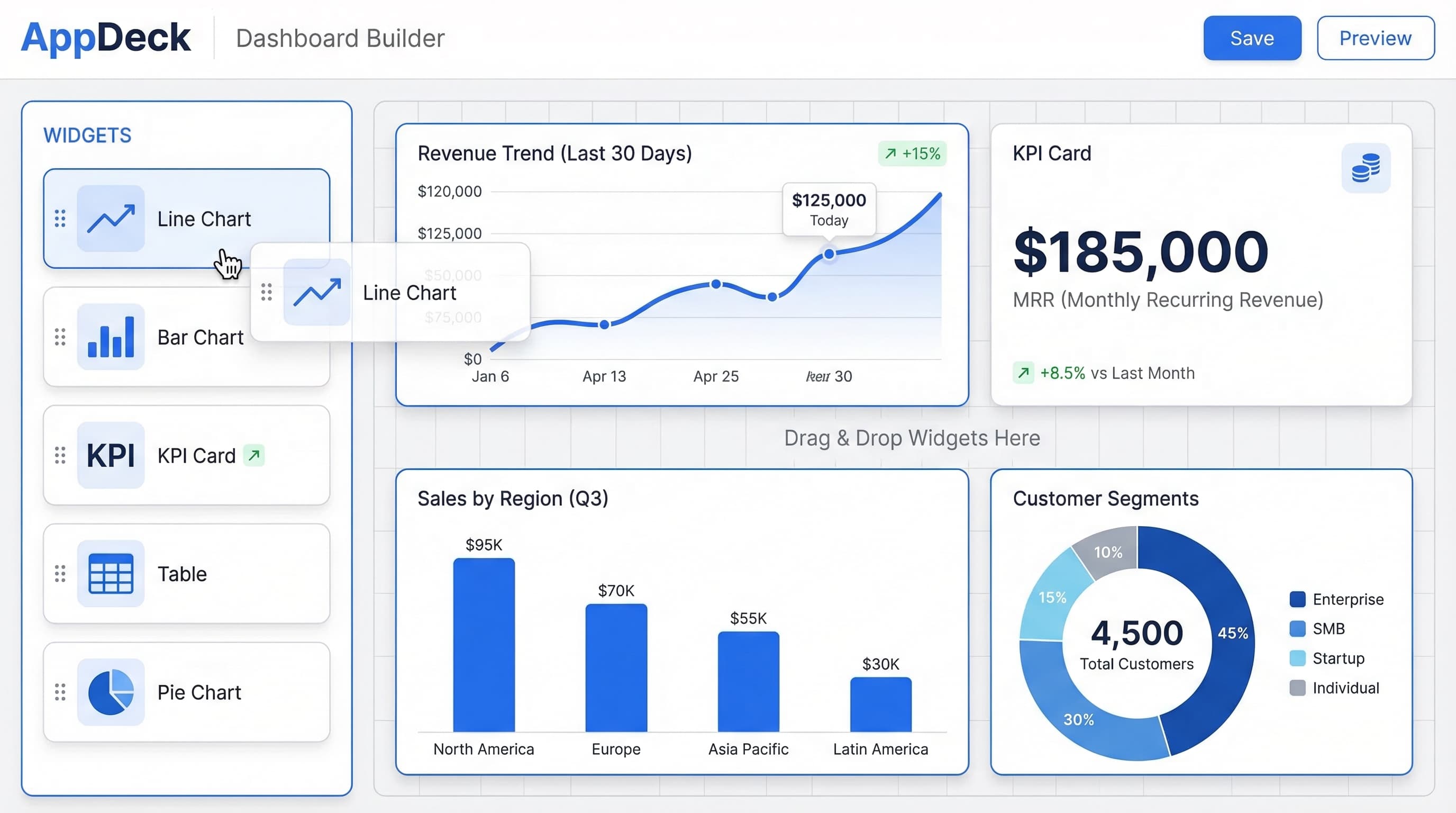Click the Revenue Trend (Last 30 Days) title
The height and width of the screenshot is (813, 1456).
click(555, 154)
